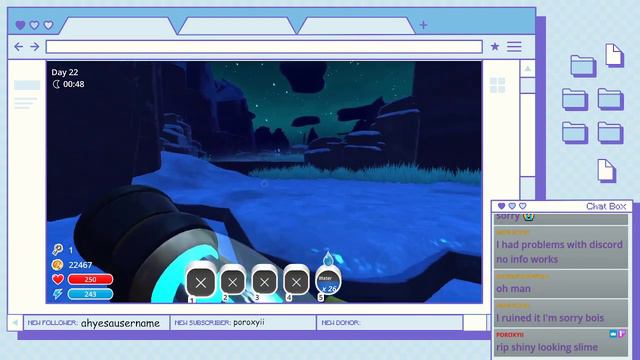Click filled heart in browser title bar
The image size is (640, 360).
pos(20,25)
